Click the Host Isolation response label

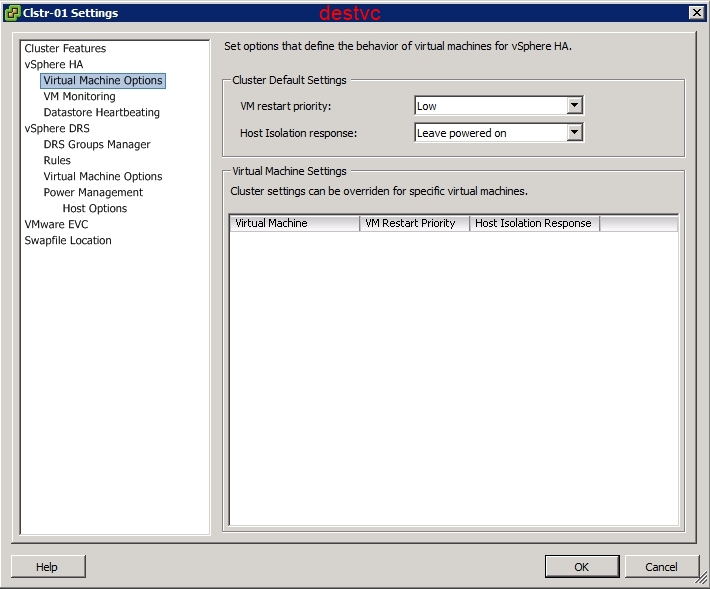tap(298, 133)
